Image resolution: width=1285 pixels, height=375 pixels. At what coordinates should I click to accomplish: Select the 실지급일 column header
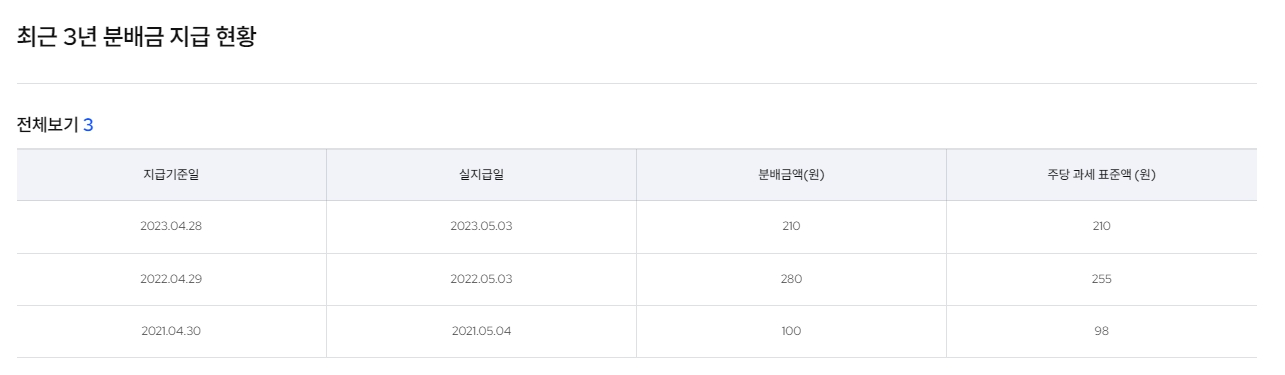(481, 175)
